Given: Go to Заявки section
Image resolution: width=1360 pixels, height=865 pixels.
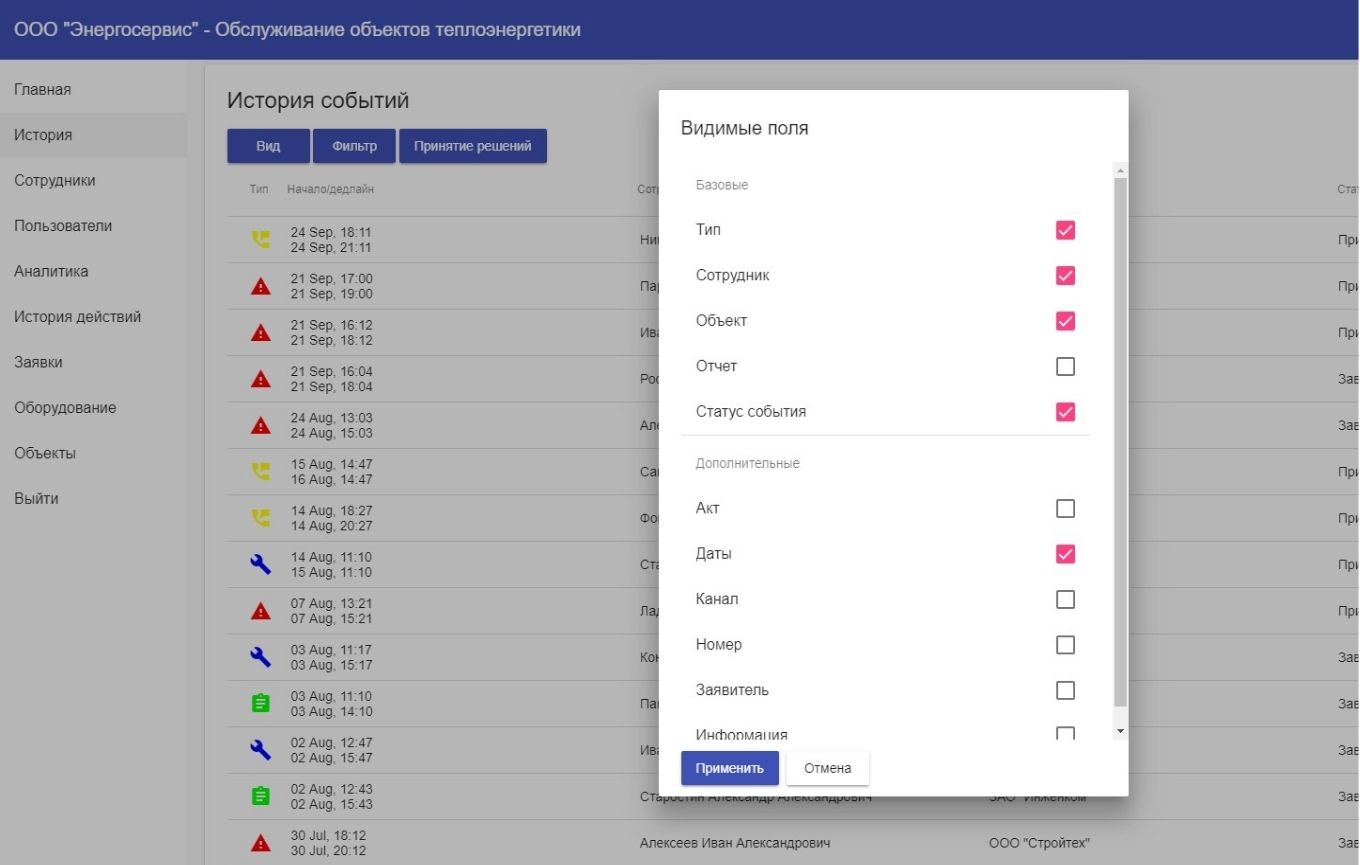Looking at the screenshot, I should 93,363.
